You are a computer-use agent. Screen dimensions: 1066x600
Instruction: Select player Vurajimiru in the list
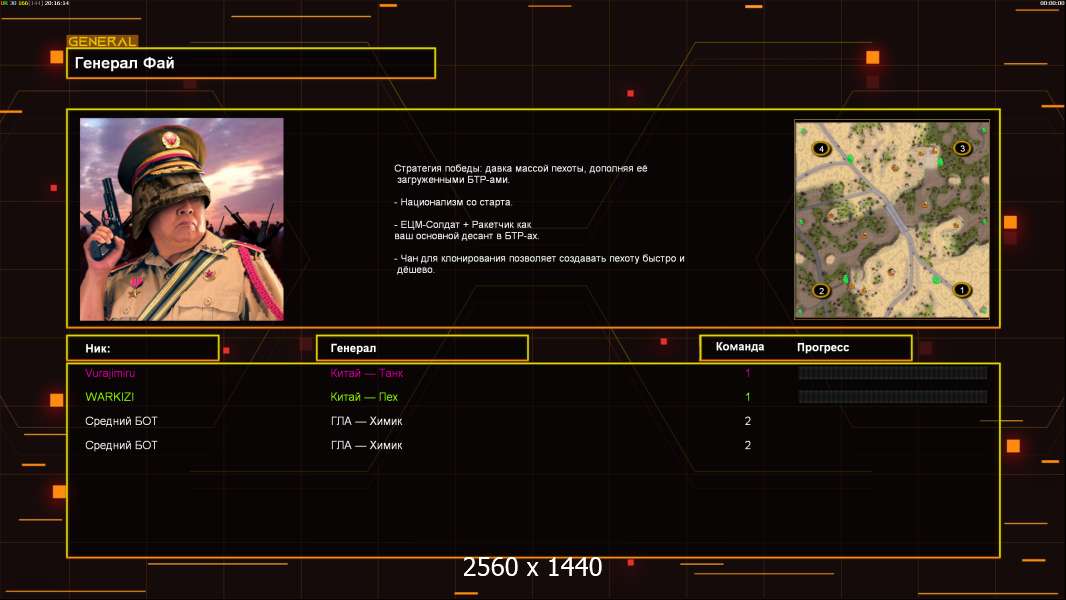(x=110, y=373)
